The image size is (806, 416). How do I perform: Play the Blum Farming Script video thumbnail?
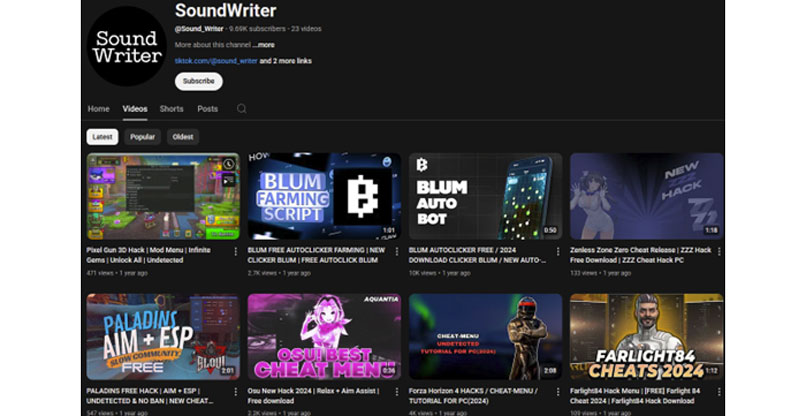pyautogui.click(x=324, y=196)
